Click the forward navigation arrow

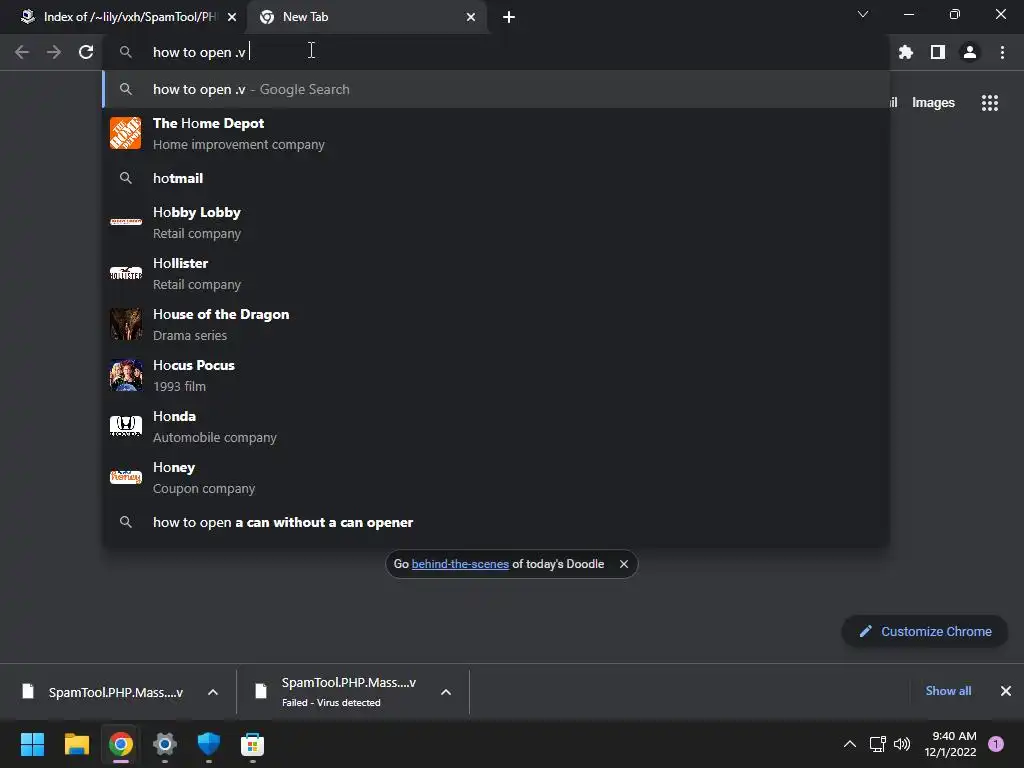tap(54, 52)
